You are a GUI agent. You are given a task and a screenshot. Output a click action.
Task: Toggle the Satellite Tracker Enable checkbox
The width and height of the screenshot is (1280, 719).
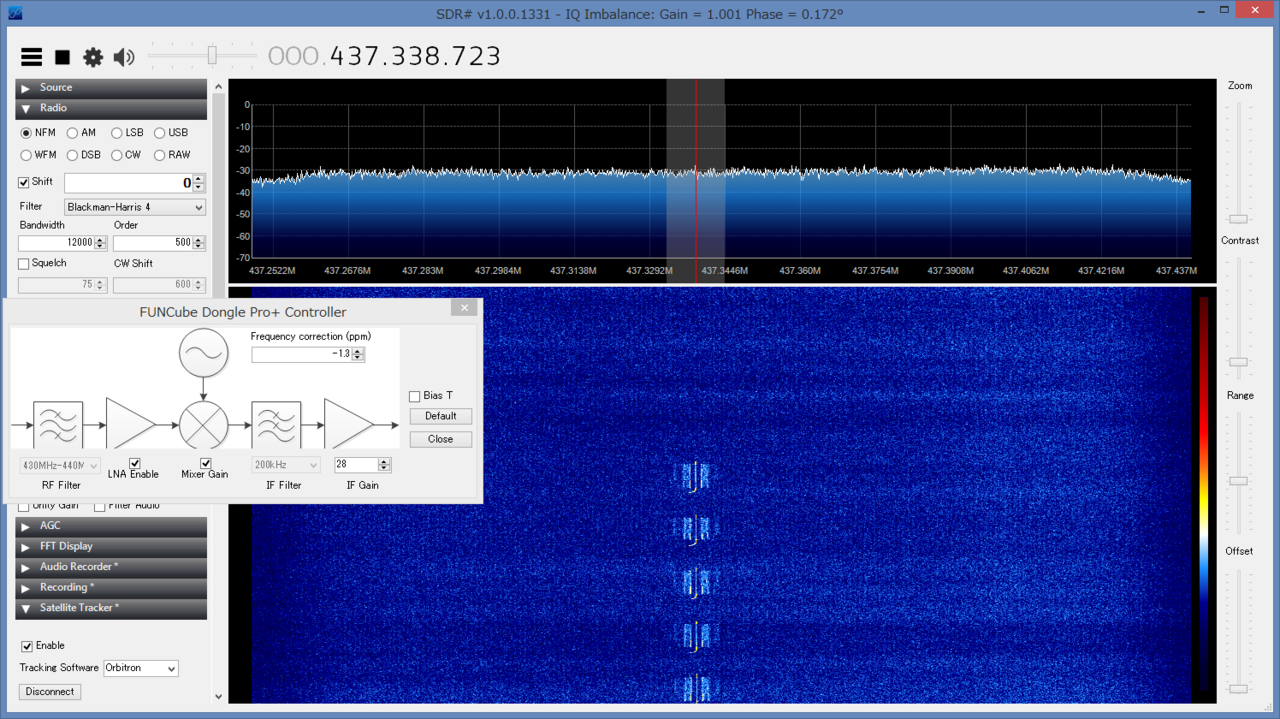[27, 646]
